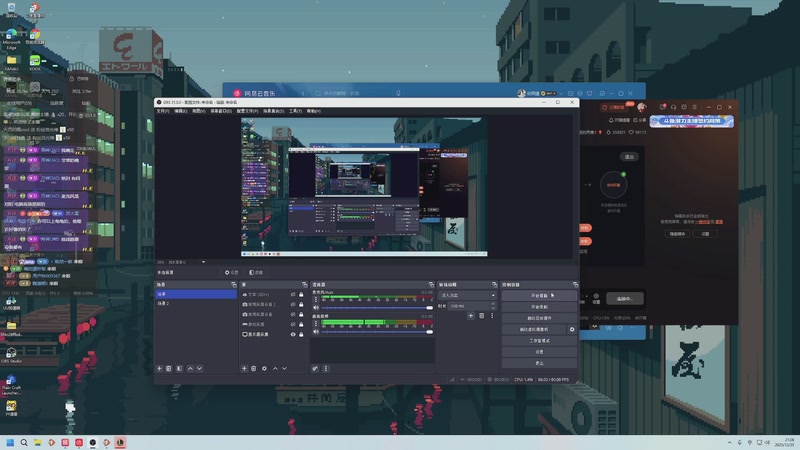
Task: Add a new source with the plus icon
Action: [244, 368]
